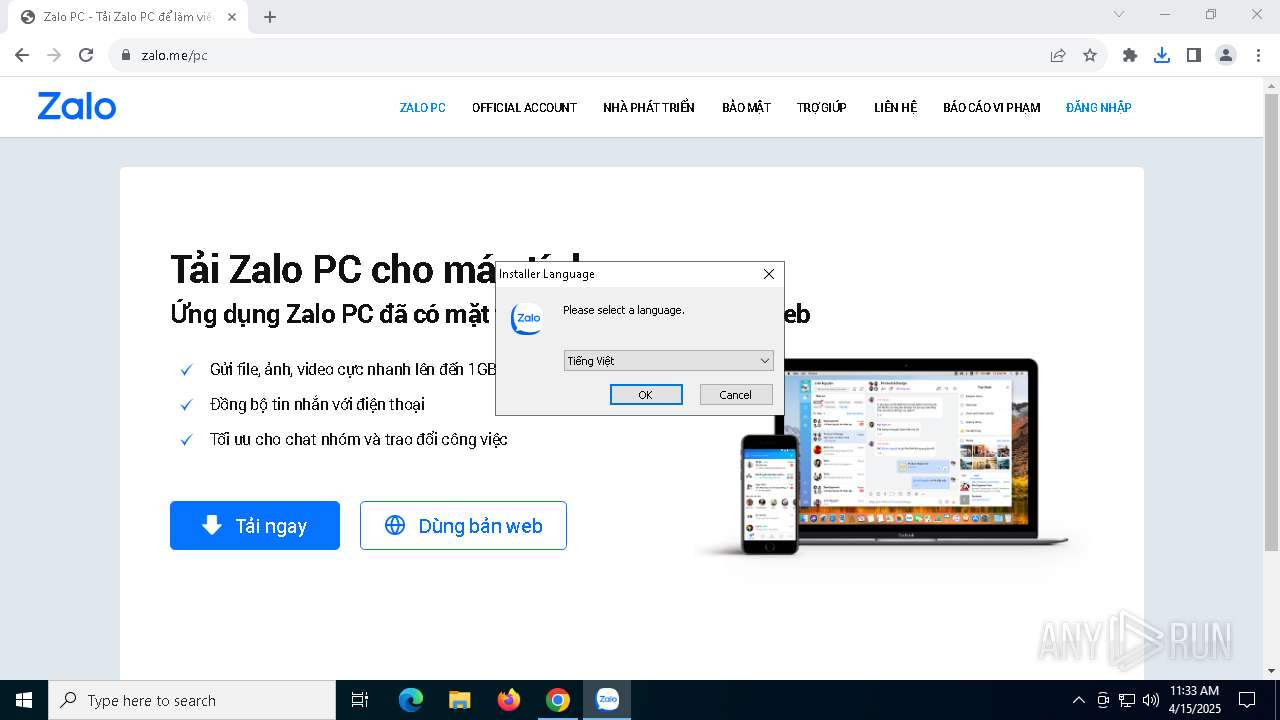
Task: Open the Chrome extensions puzzle icon
Action: pos(1130,55)
